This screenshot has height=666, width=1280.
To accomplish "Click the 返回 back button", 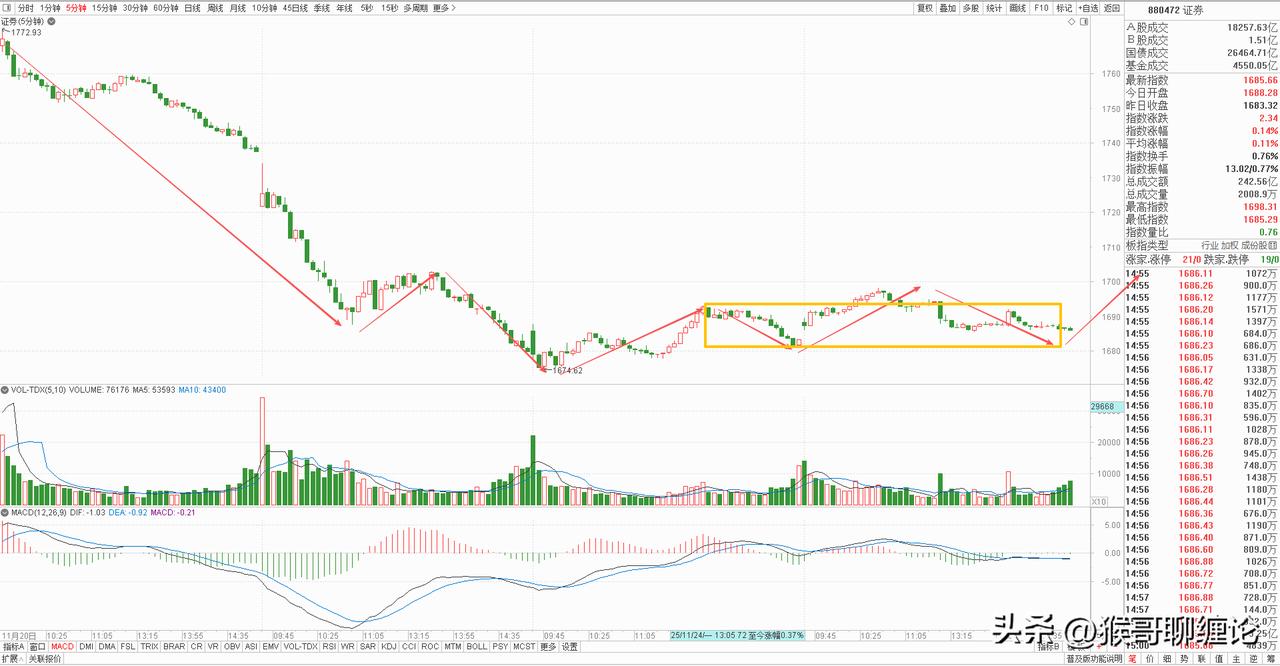I will pyautogui.click(x=1112, y=8).
